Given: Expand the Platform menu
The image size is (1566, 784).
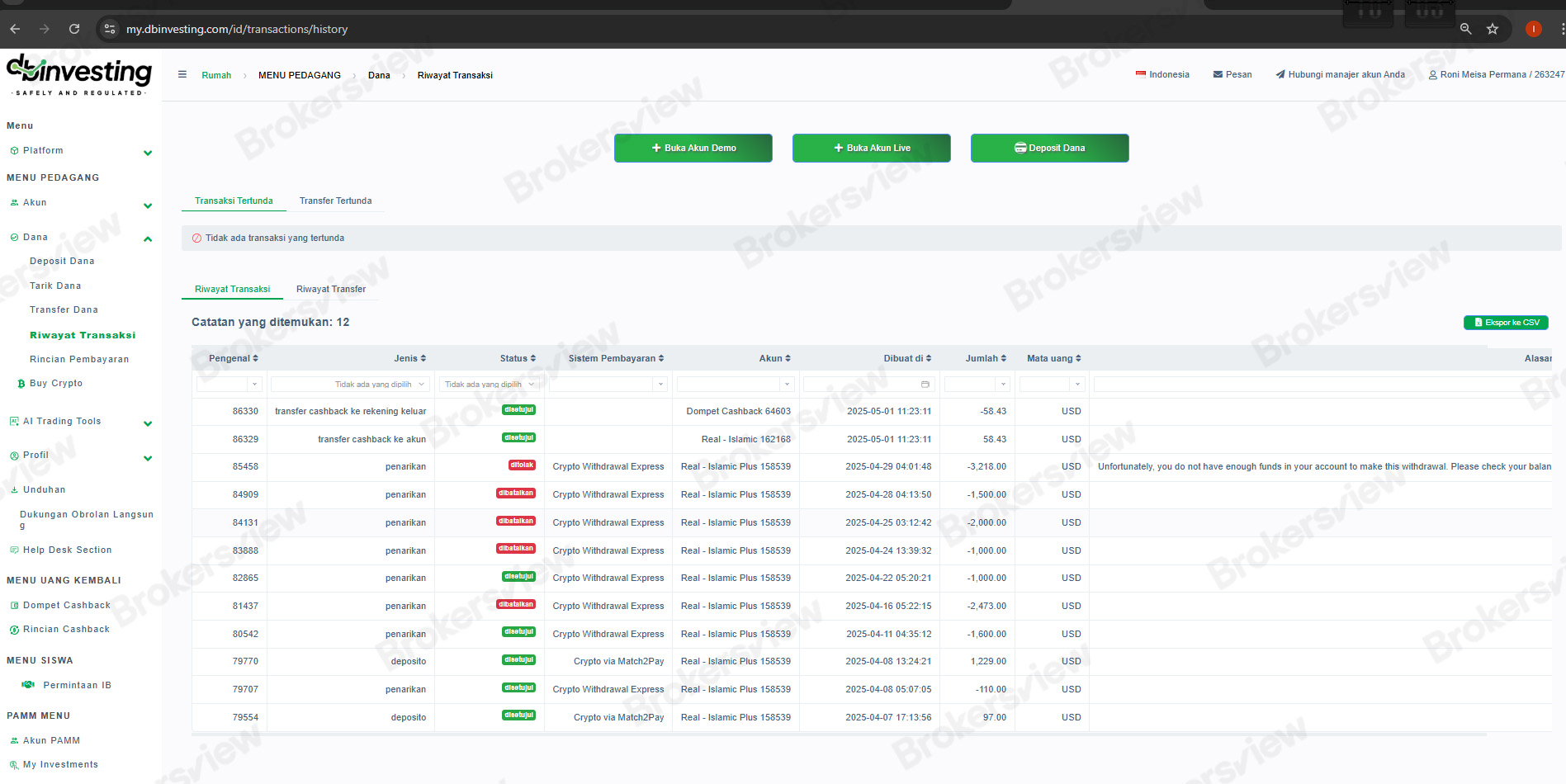Looking at the screenshot, I should pyautogui.click(x=148, y=153).
